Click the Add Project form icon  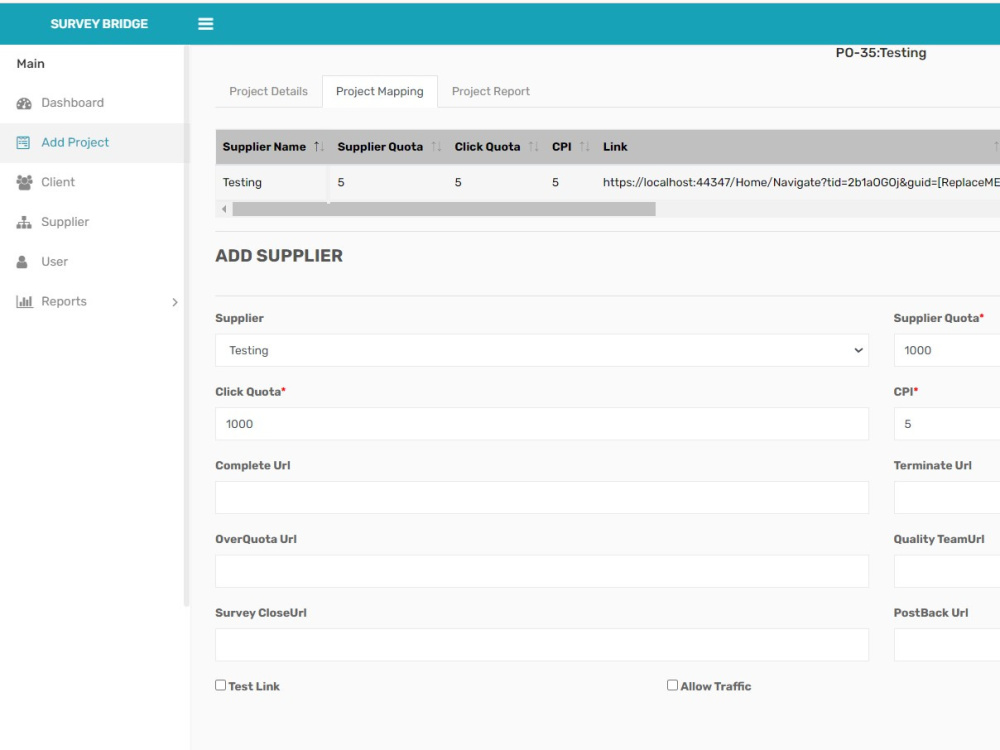[x=23, y=143]
